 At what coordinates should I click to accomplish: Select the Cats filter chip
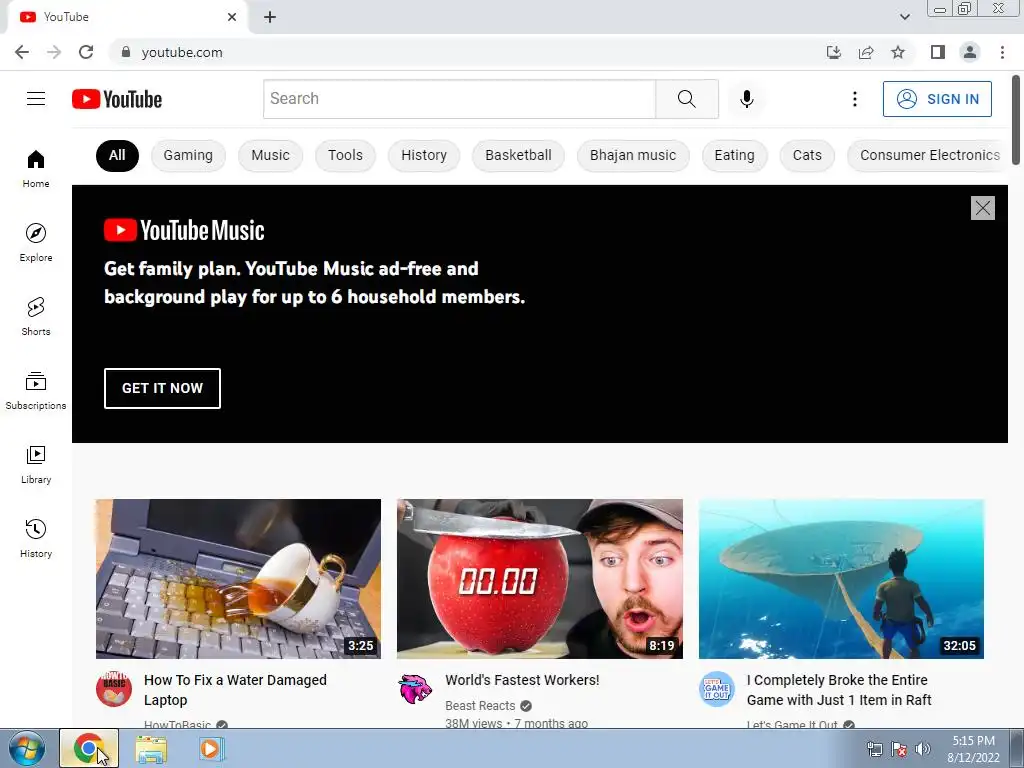coord(807,155)
